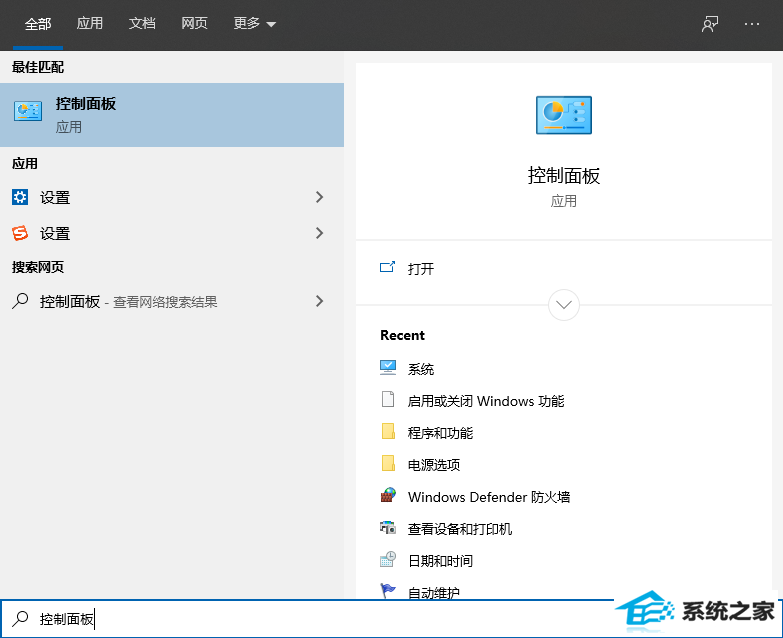783x638 pixels.
Task: Open recent item 程序和功能
Action: (x=440, y=433)
